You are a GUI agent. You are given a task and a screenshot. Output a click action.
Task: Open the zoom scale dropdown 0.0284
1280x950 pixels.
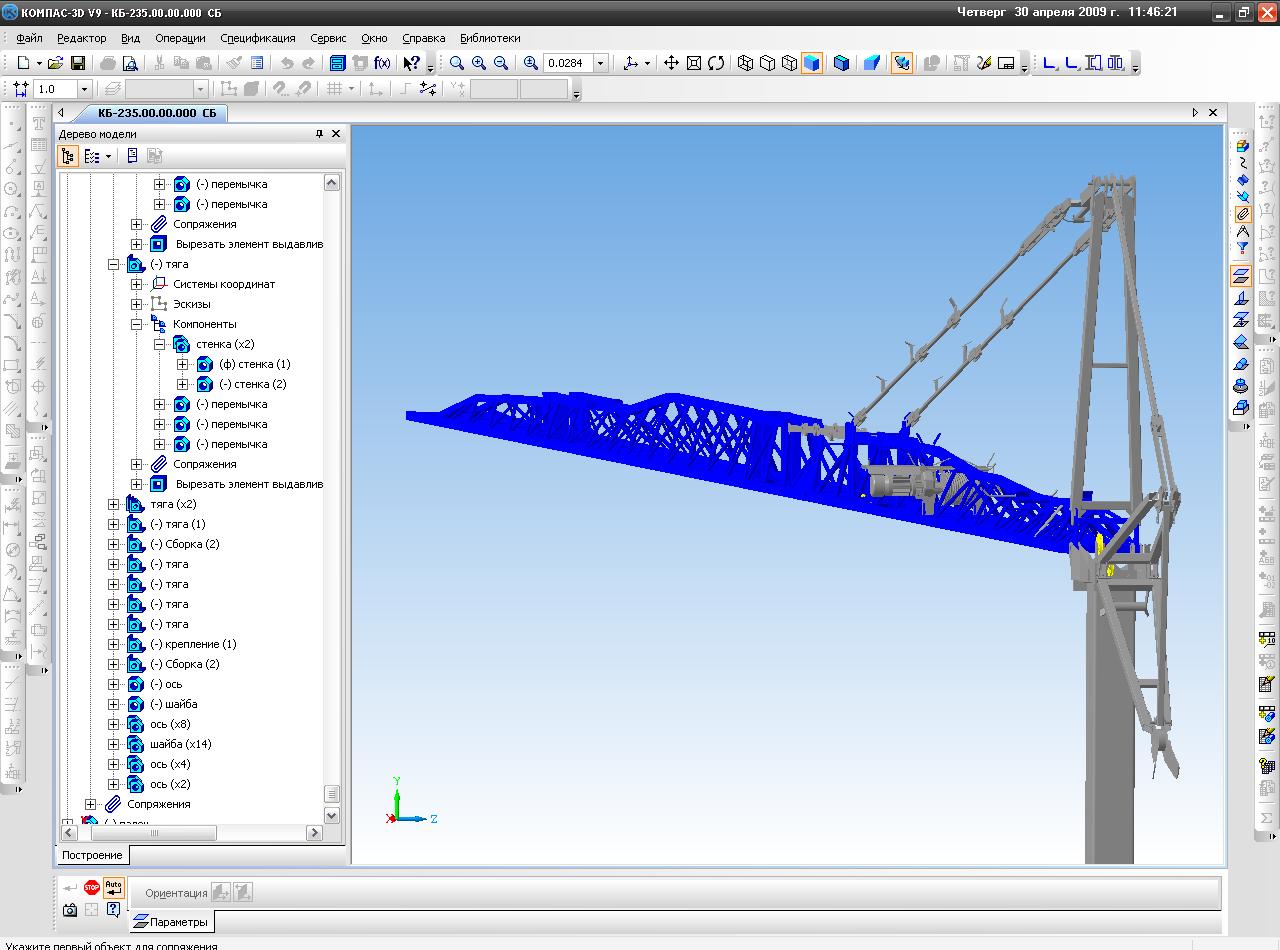coord(600,63)
